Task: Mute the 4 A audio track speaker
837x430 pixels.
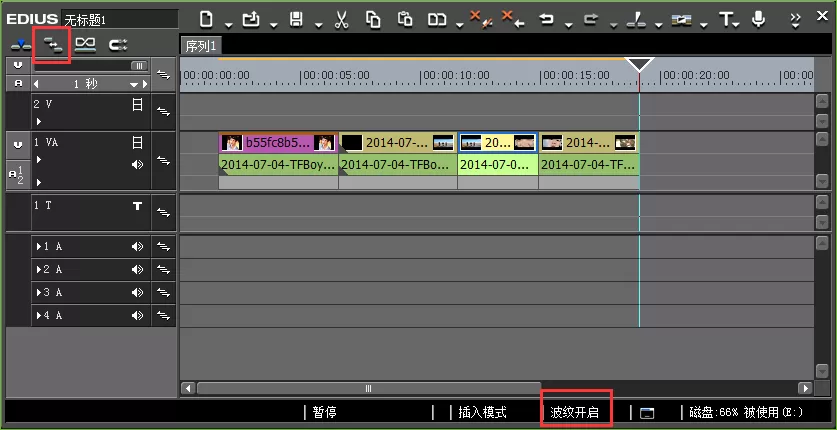Action: [x=137, y=316]
